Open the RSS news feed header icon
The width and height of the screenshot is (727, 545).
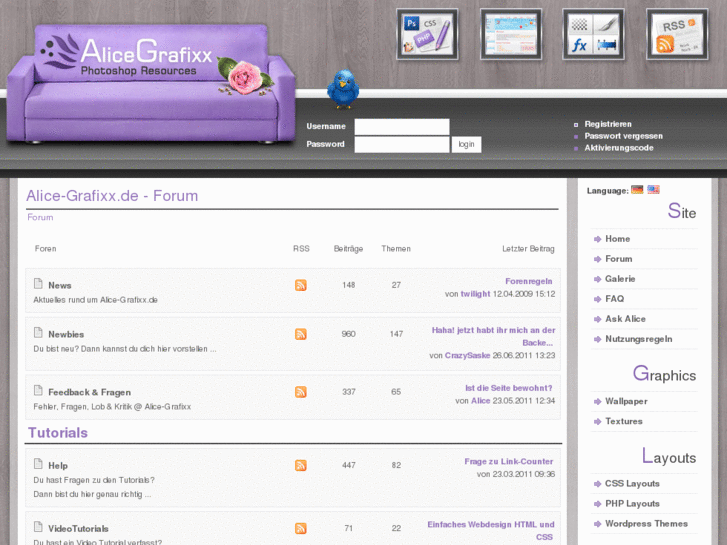pos(677,34)
